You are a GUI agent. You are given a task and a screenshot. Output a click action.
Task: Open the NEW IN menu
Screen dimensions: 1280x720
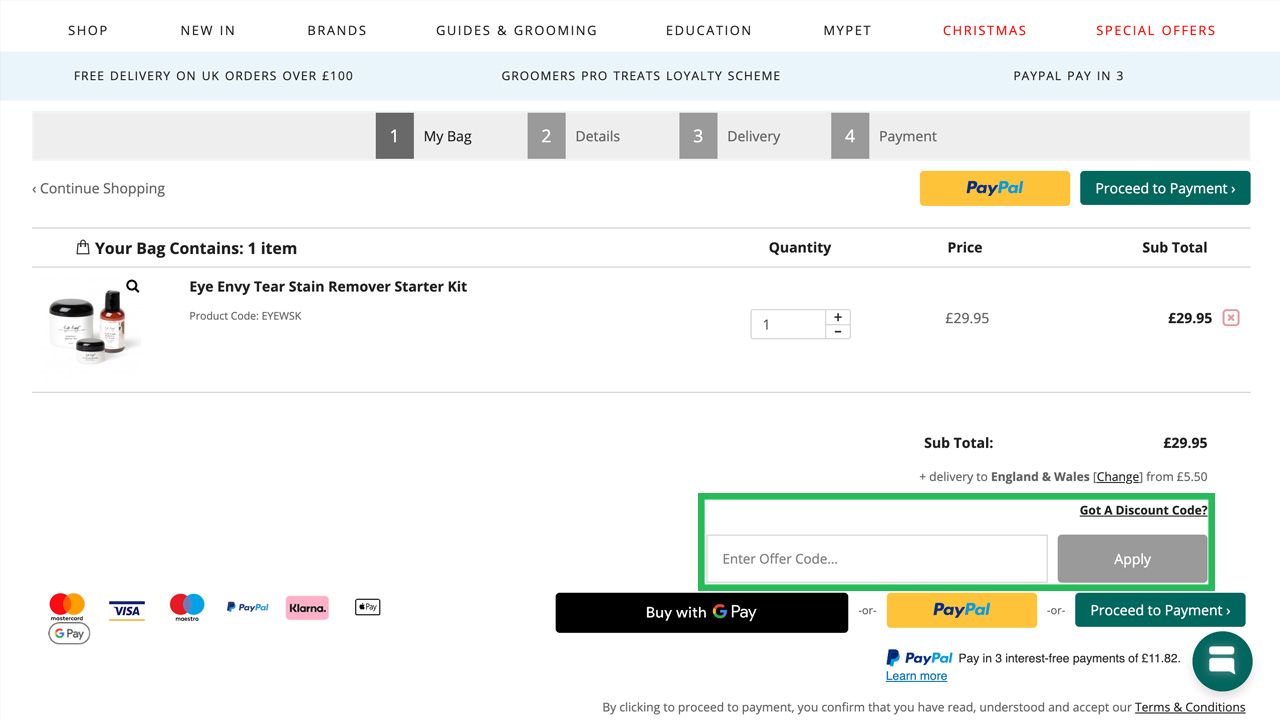[x=208, y=30]
